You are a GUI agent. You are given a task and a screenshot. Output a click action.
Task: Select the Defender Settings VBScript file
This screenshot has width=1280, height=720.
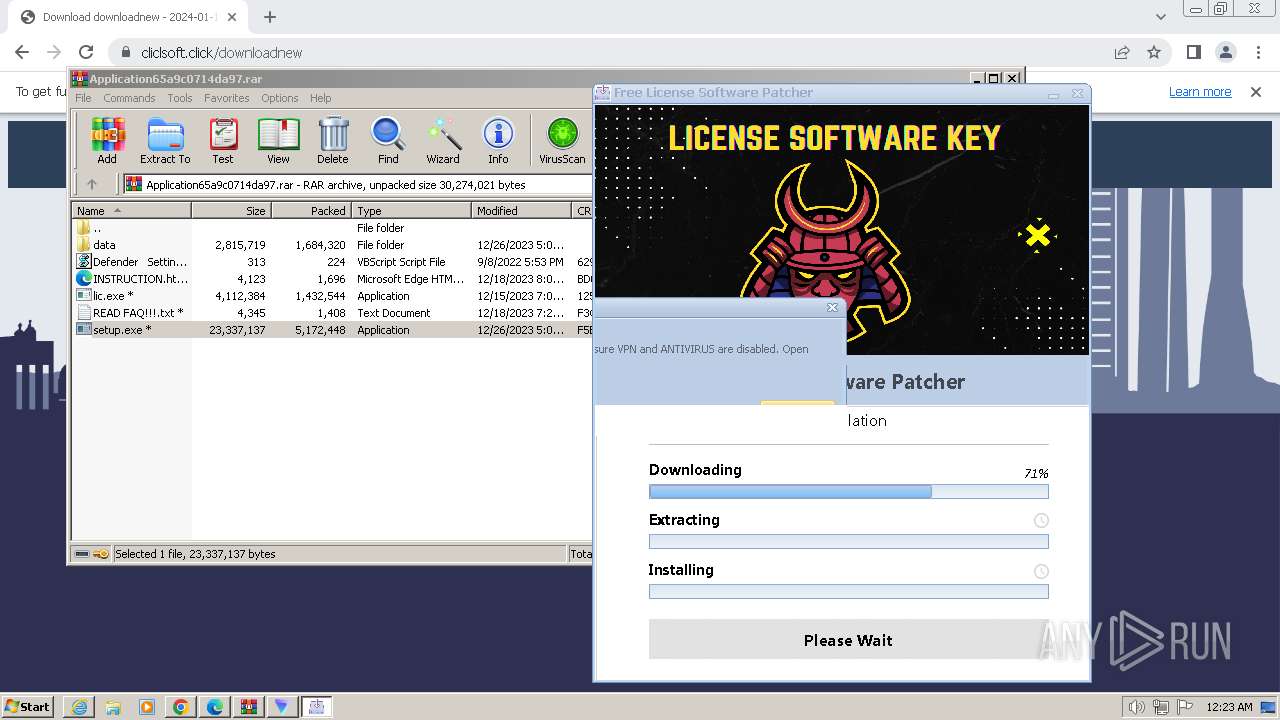333,262
